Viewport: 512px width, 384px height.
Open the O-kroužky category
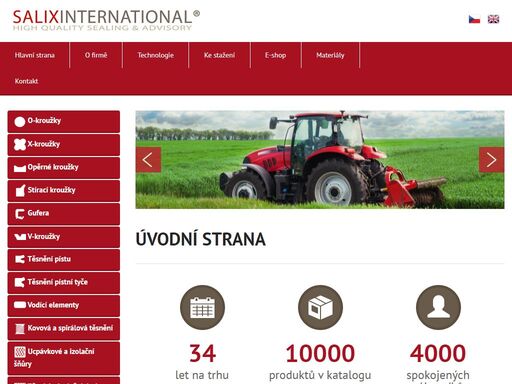pos(64,121)
